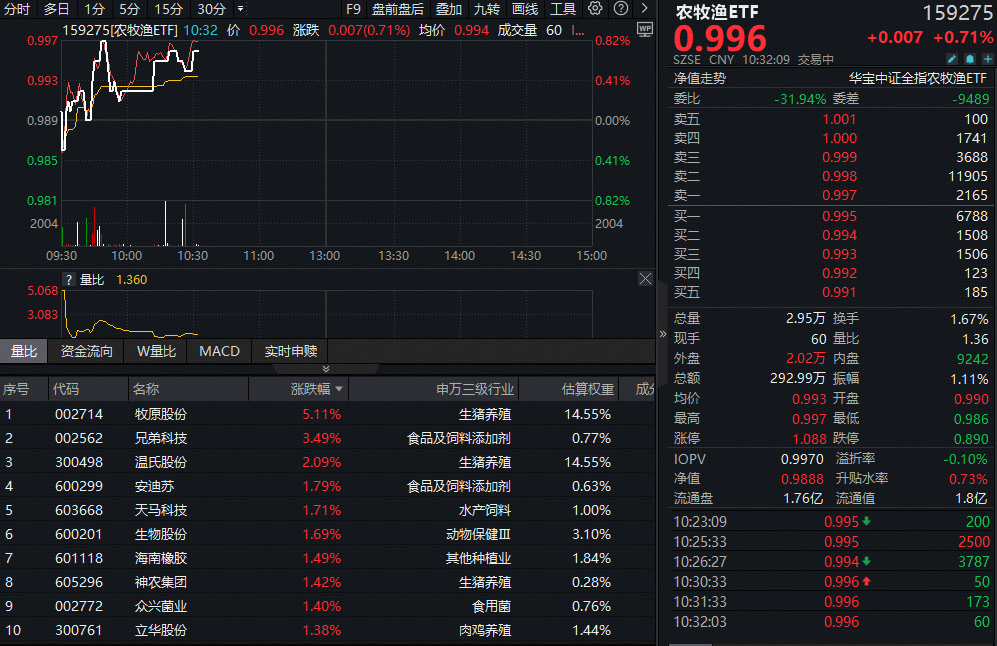This screenshot has width=997, height=646.
Task: Click right arrow at toolbar end
Action: click(x=644, y=9)
